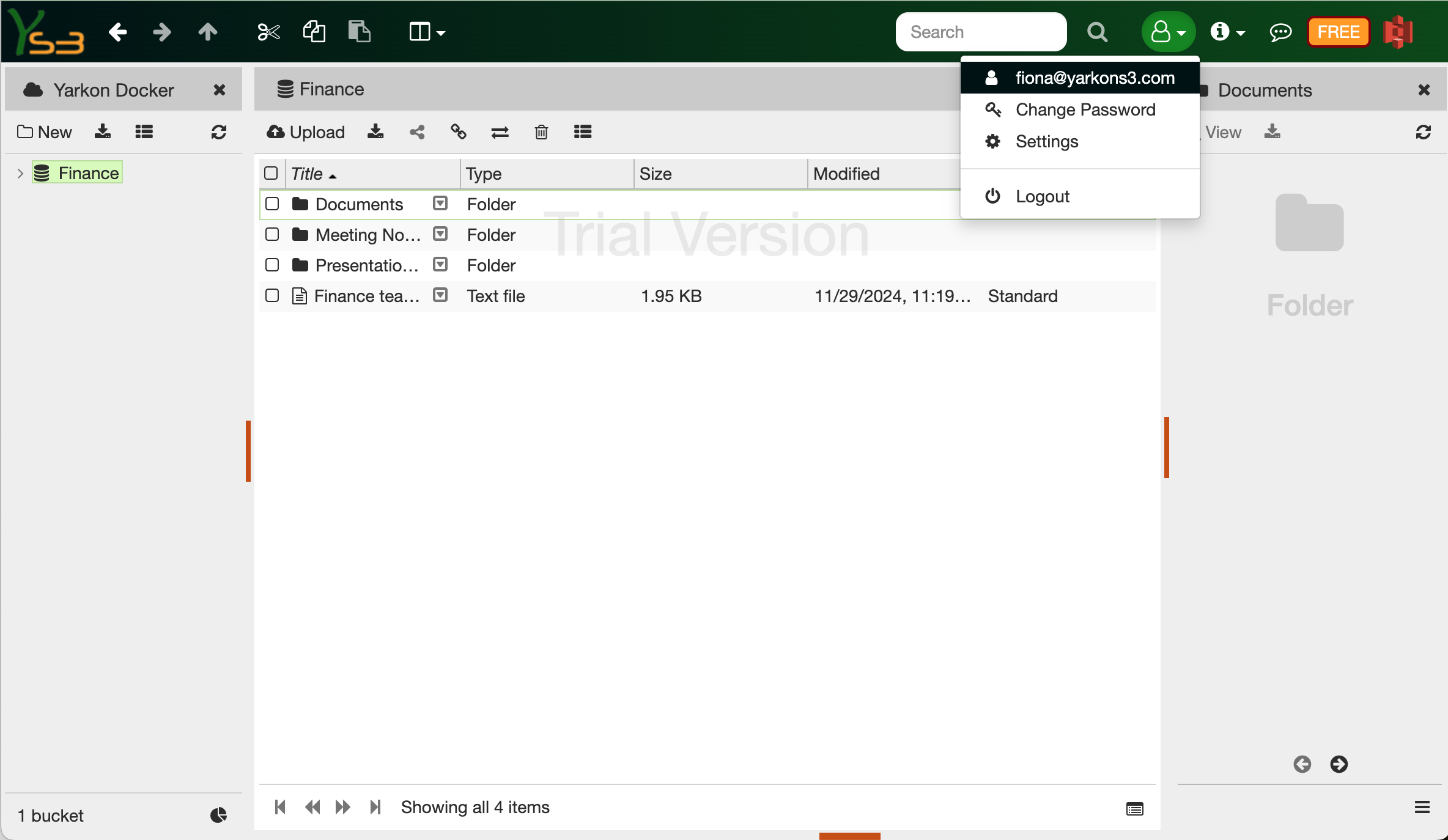Open the dropdown arrow beside Meeting Notes folder
Screen dimensions: 1448x840
click(x=440, y=234)
